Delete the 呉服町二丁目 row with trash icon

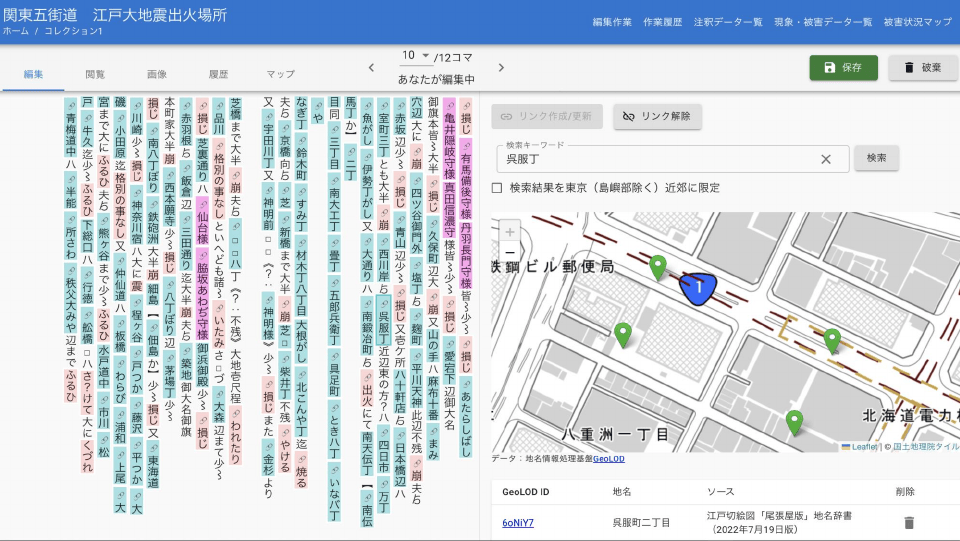(909, 523)
